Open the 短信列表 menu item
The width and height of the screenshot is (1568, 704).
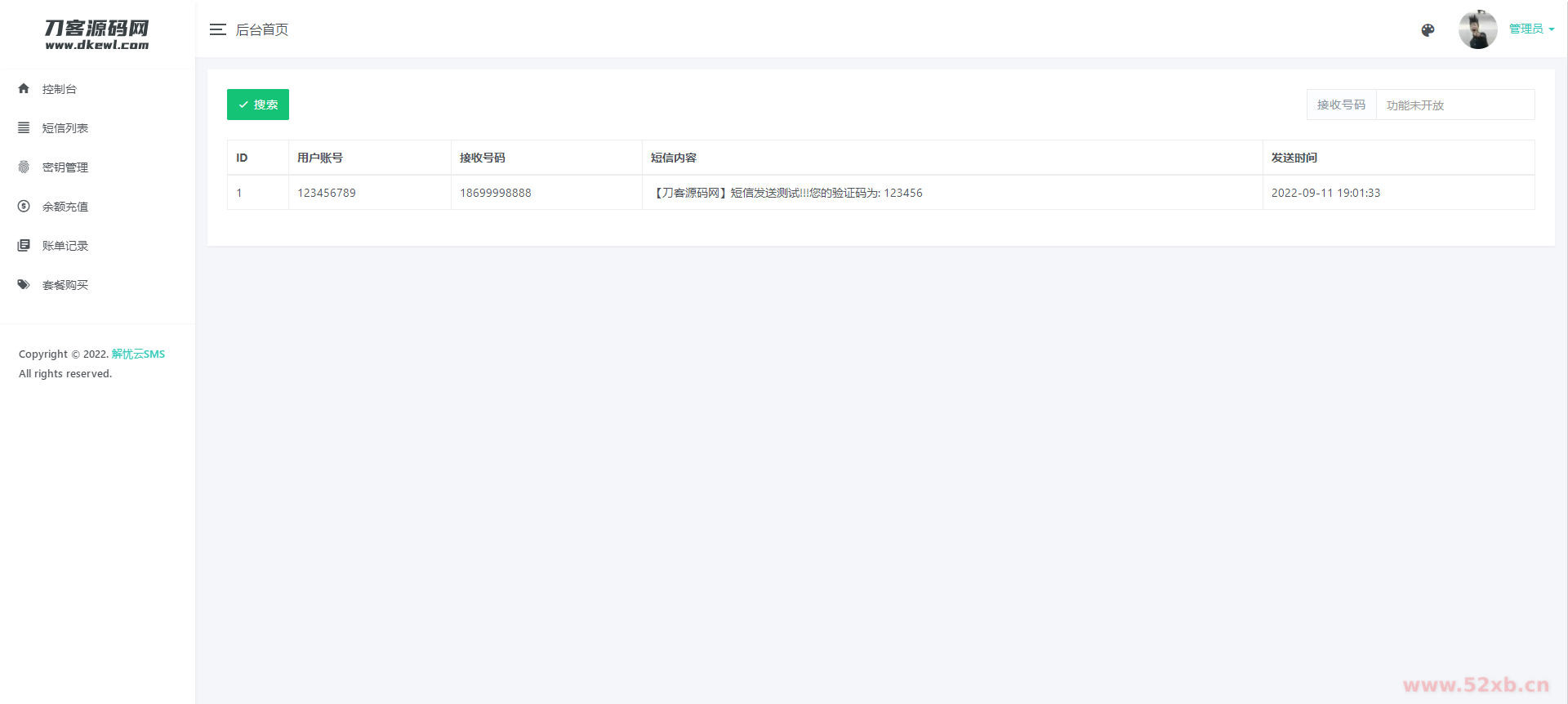tap(65, 128)
